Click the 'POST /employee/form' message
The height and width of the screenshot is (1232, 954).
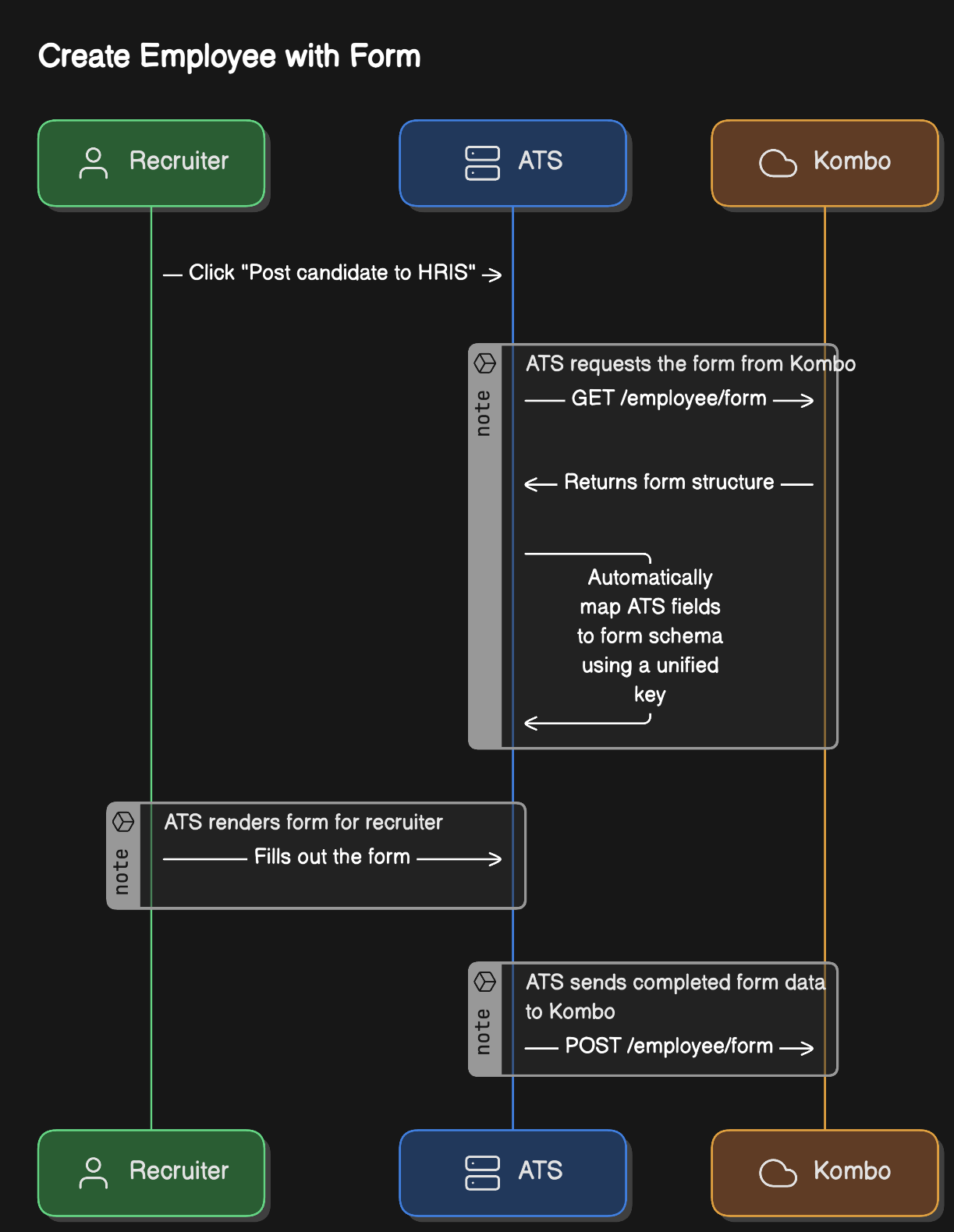pyautogui.click(x=669, y=1046)
